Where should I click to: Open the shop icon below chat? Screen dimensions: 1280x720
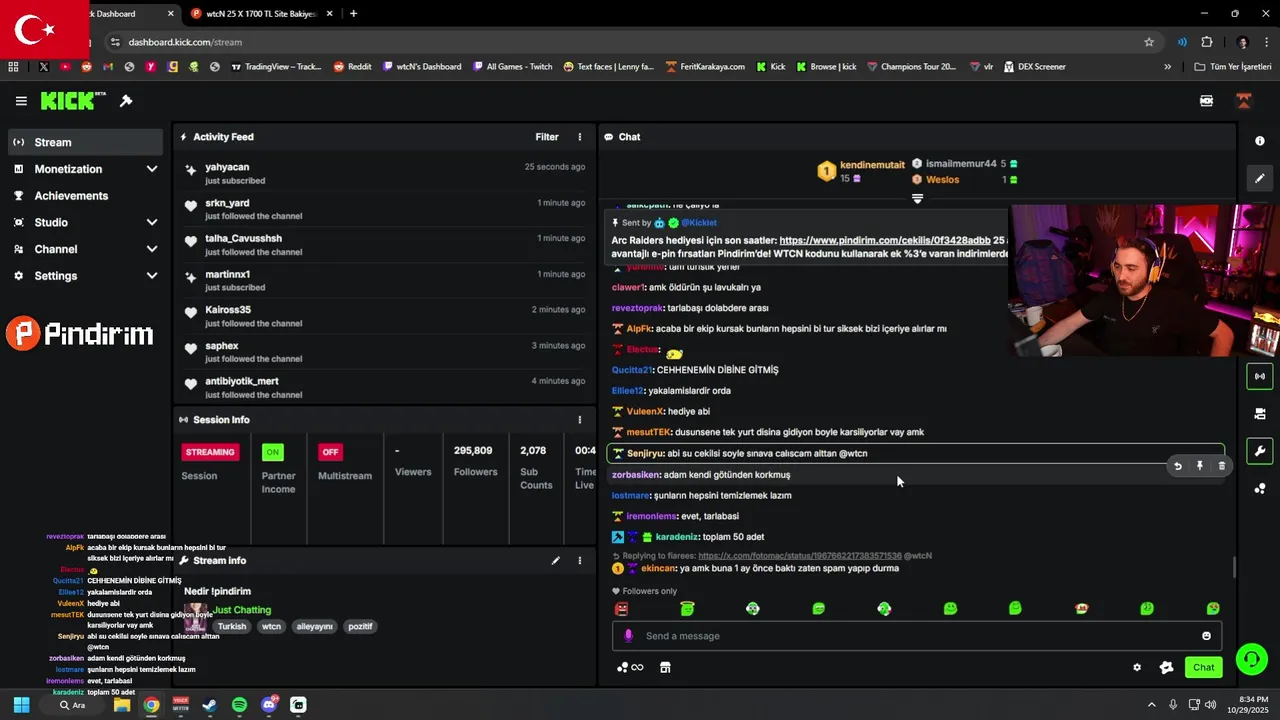click(x=665, y=668)
